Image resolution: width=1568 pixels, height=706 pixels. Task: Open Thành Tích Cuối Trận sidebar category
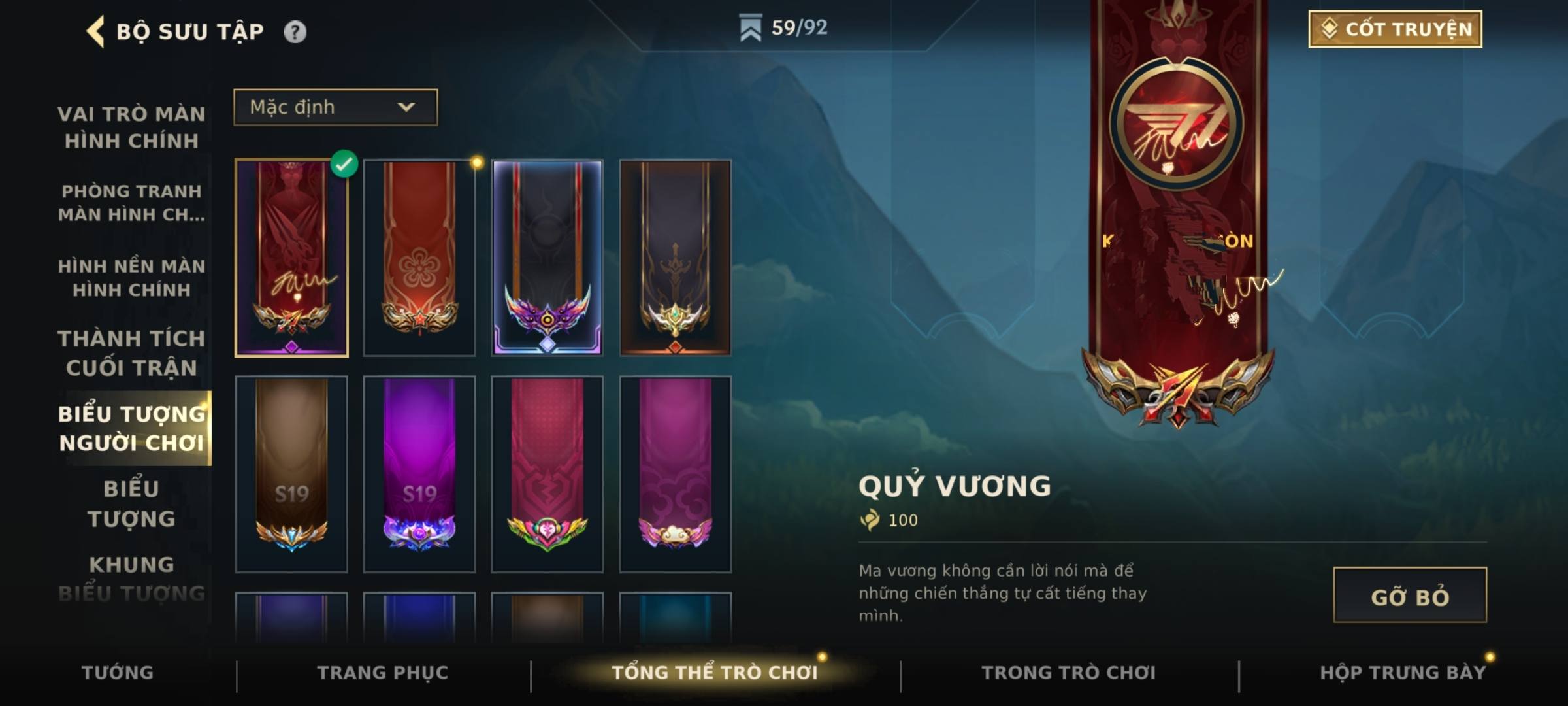131,353
